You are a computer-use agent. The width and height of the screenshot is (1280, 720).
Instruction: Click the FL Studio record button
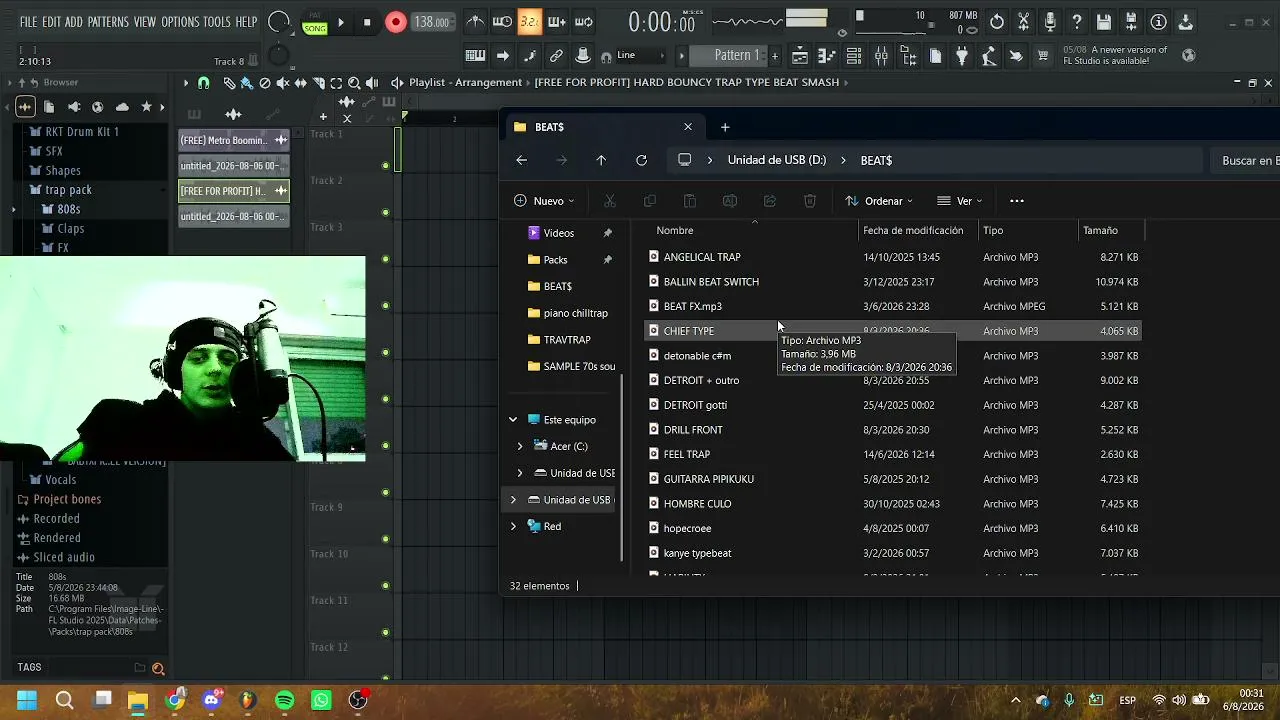[x=396, y=22]
